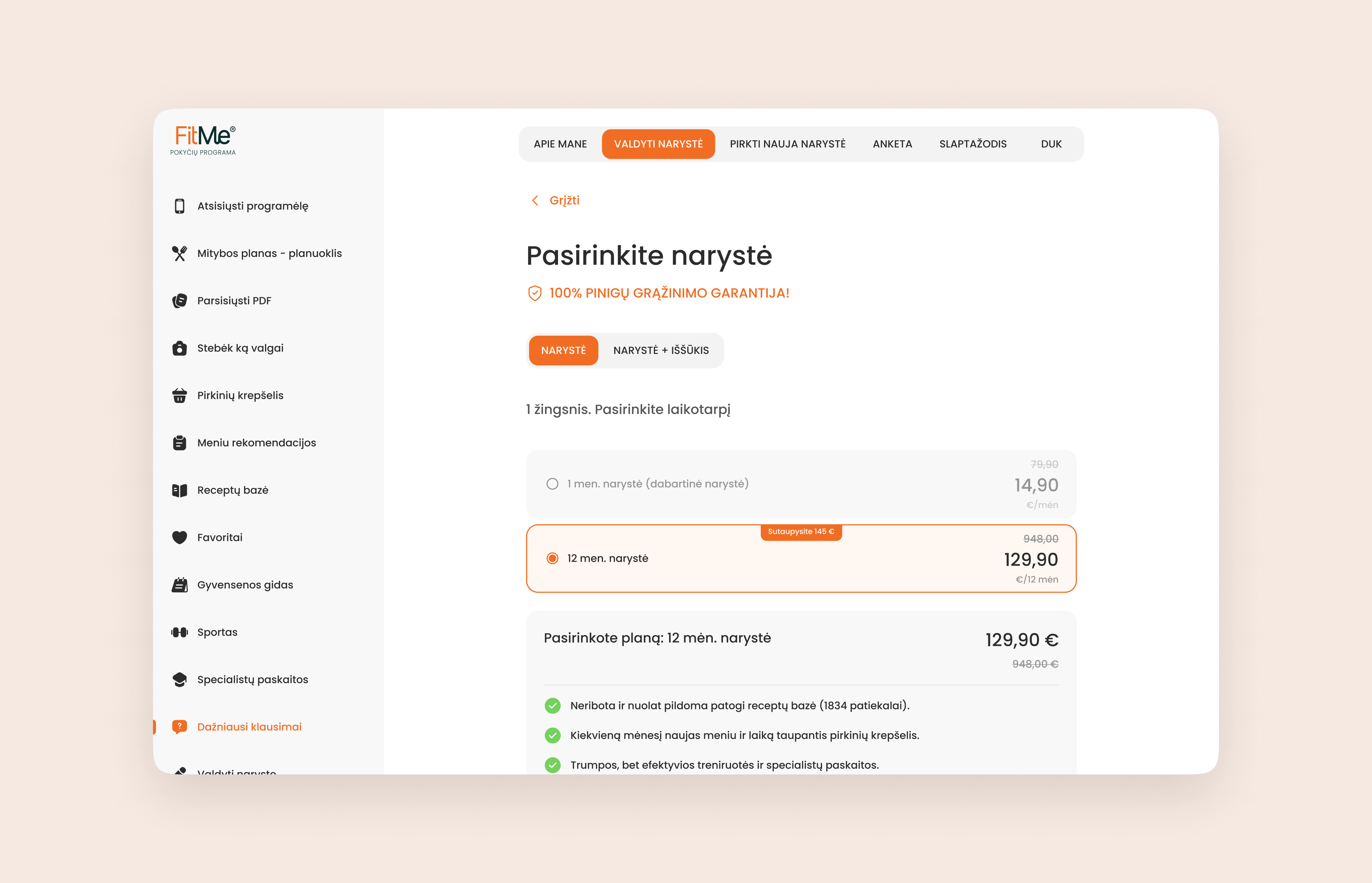Open Pirkinių krepšelis page
This screenshot has width=1372, height=883.
pos(240,396)
